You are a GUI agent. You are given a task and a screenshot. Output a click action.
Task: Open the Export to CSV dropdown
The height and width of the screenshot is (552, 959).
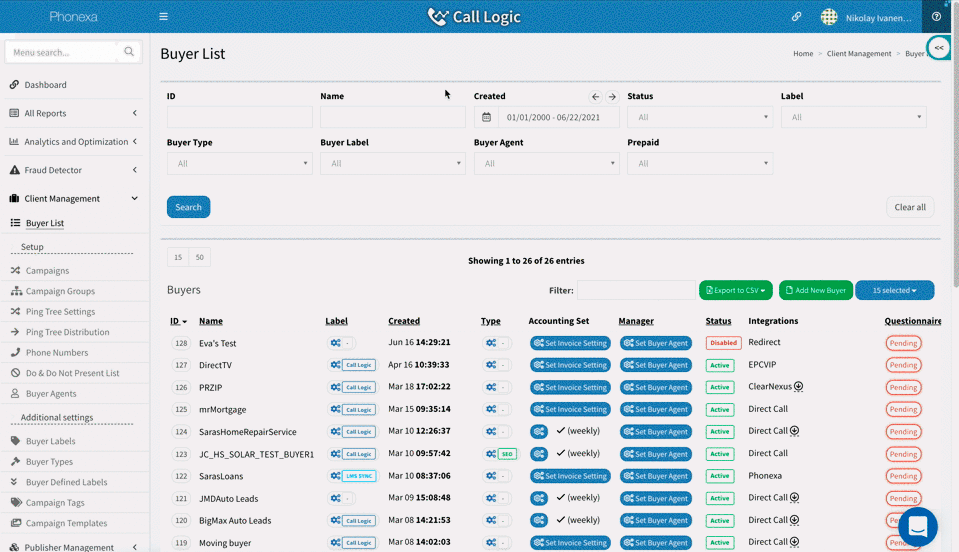point(736,290)
